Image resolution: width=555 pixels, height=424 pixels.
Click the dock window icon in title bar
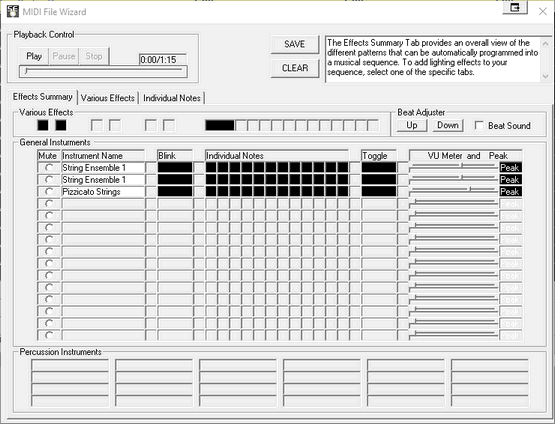(515, 8)
